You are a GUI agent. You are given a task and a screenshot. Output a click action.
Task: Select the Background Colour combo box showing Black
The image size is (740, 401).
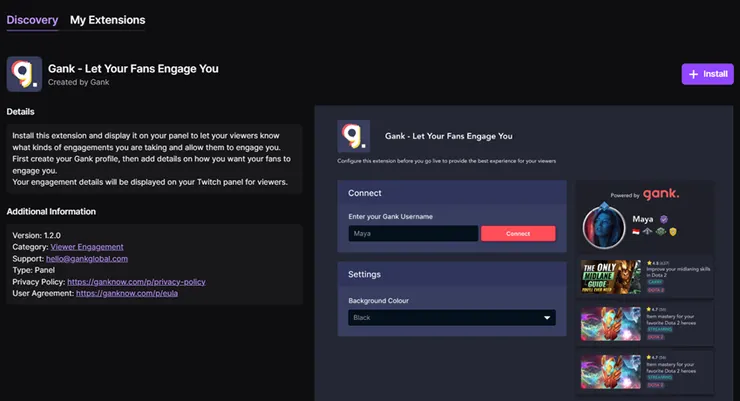(452, 317)
